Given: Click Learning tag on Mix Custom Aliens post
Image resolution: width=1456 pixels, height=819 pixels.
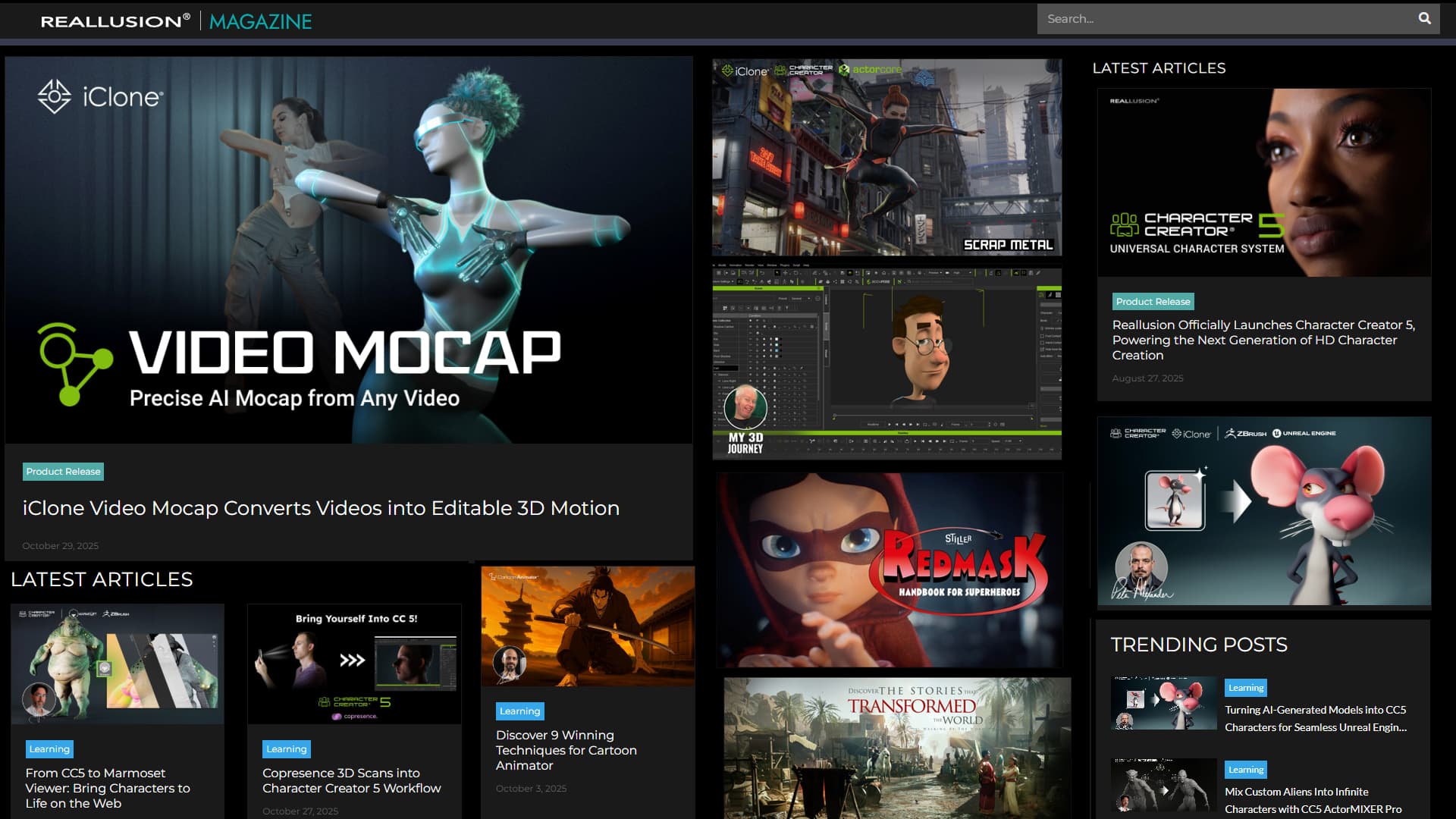Looking at the screenshot, I should point(1245,770).
